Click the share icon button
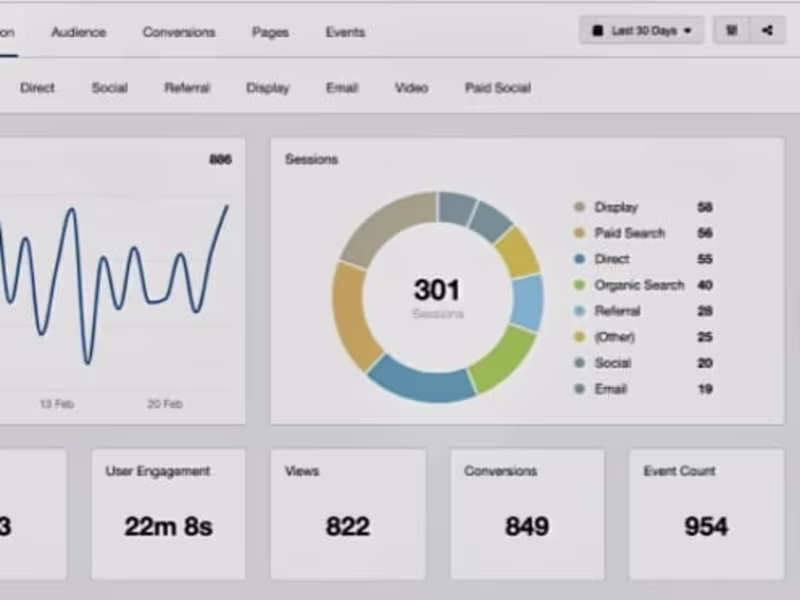Image resolution: width=800 pixels, height=600 pixels. 767,31
